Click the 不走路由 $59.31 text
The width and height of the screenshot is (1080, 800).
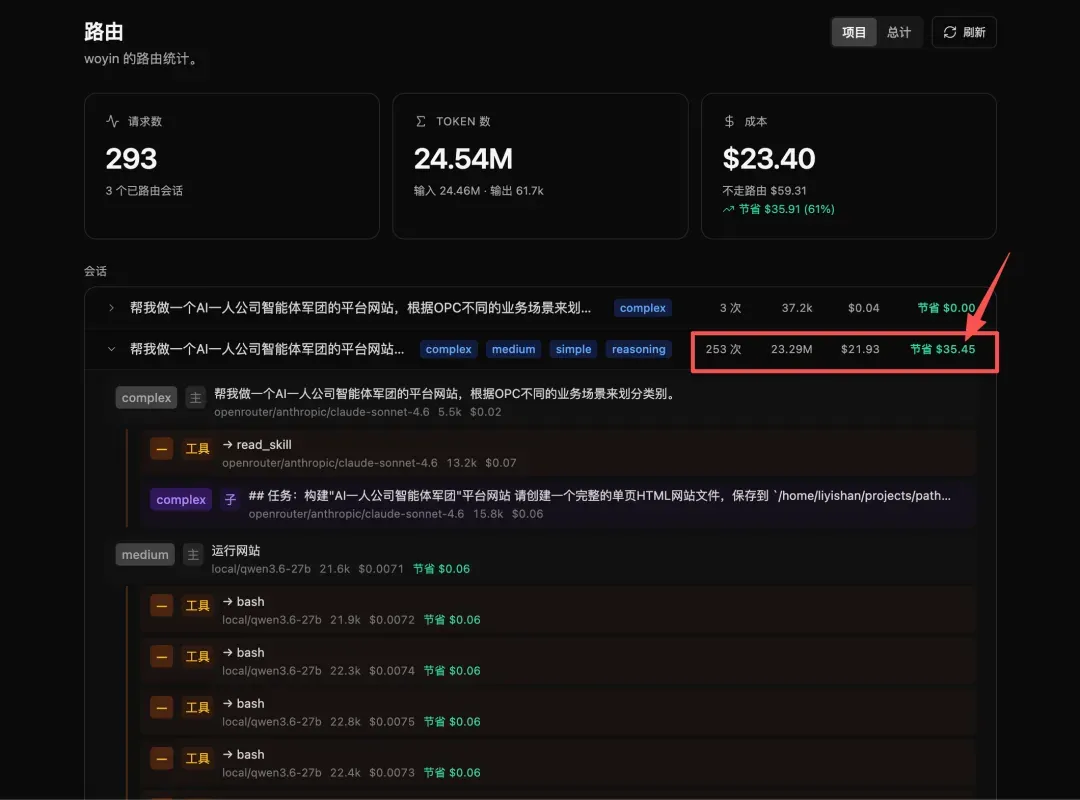point(764,191)
